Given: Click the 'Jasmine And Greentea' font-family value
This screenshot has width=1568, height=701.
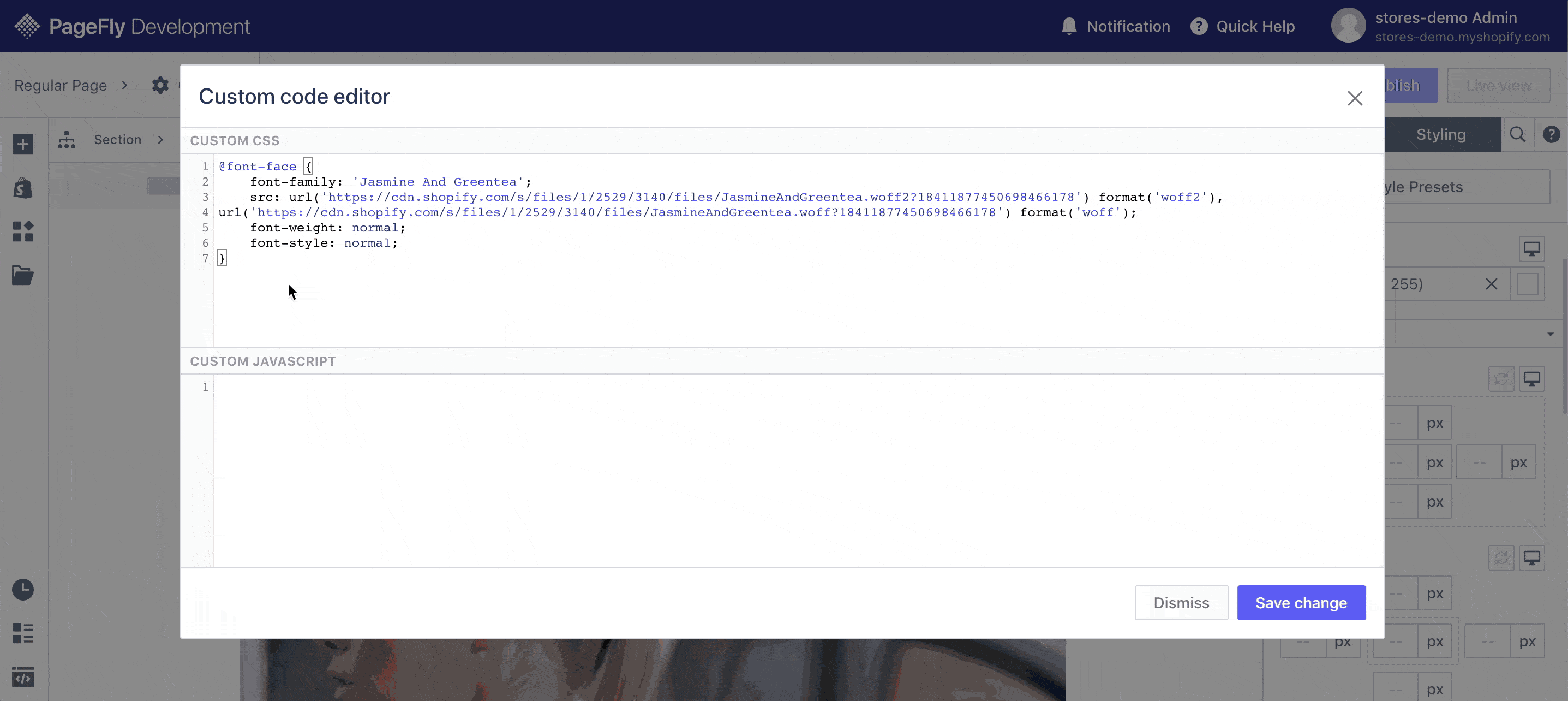Looking at the screenshot, I should click(438, 181).
